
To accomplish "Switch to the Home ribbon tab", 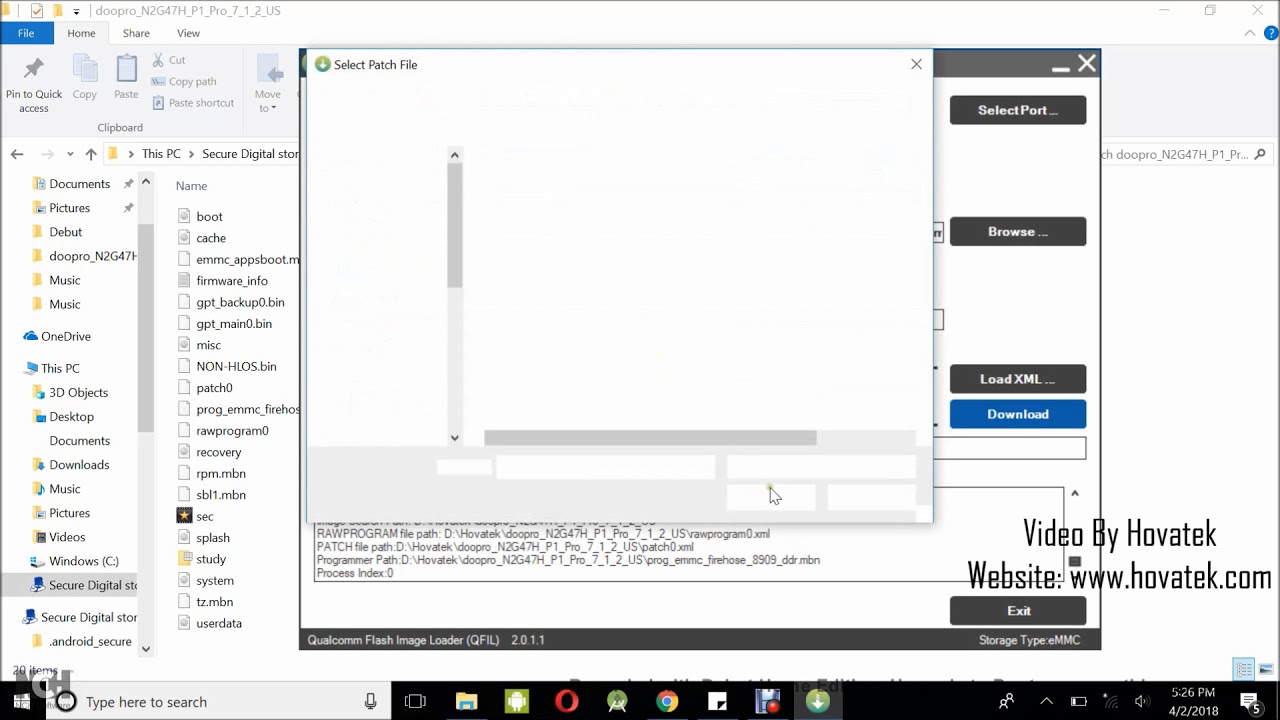I will tap(81, 33).
